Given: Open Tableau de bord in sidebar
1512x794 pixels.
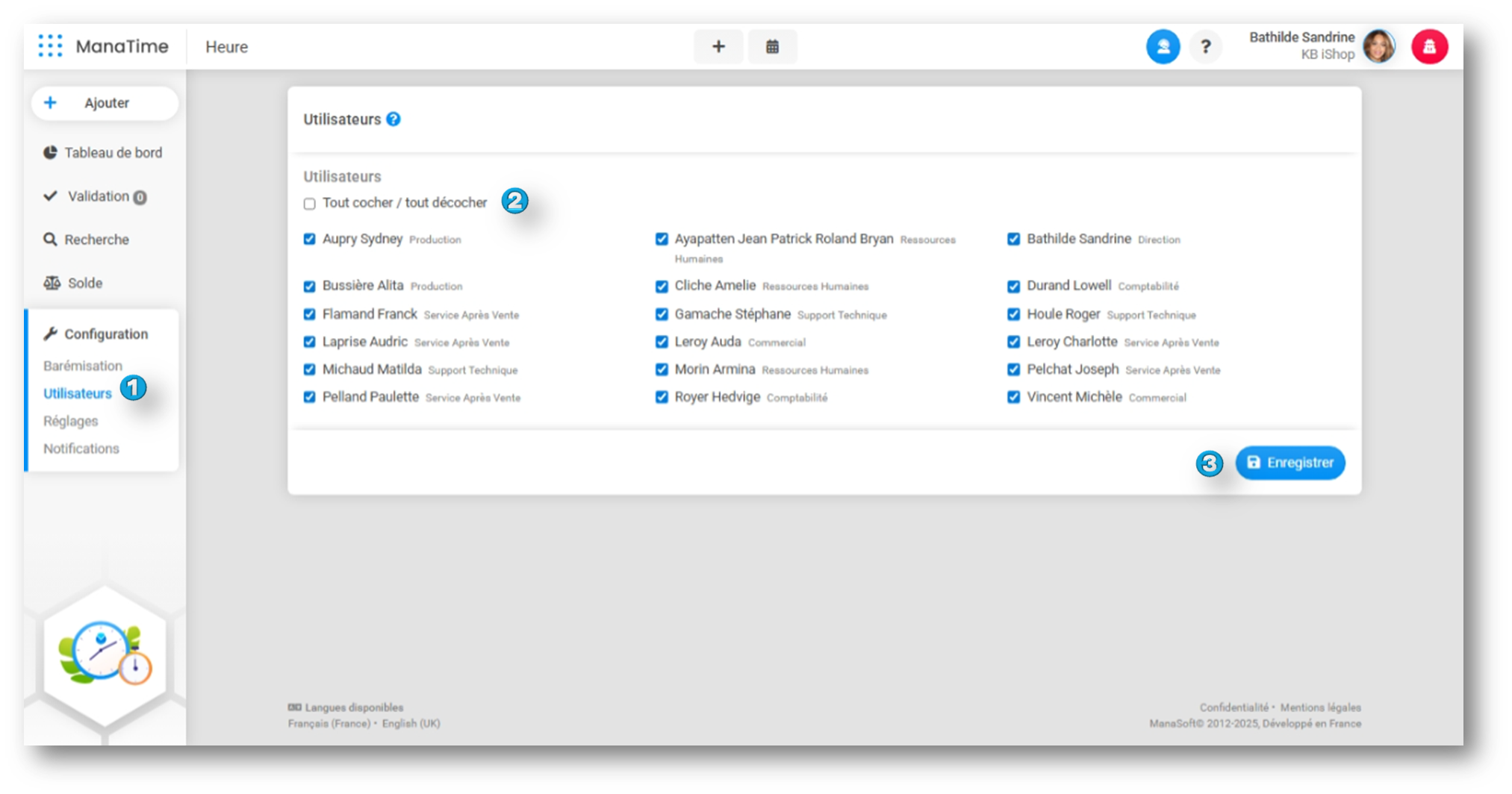Looking at the screenshot, I should [113, 153].
